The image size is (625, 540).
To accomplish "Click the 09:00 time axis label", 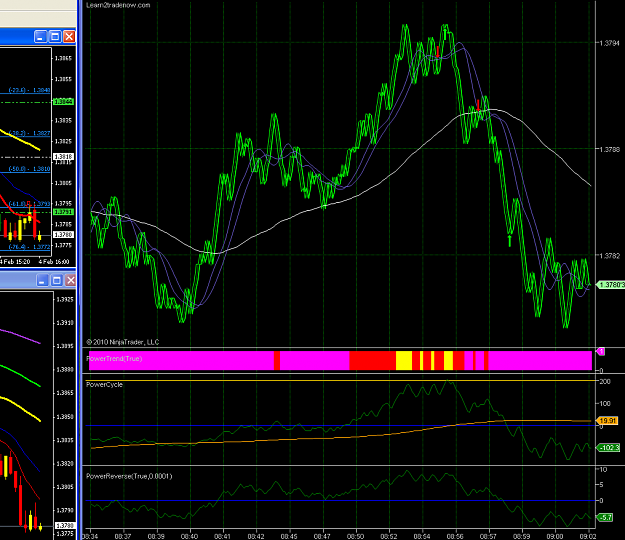I will coord(554,536).
